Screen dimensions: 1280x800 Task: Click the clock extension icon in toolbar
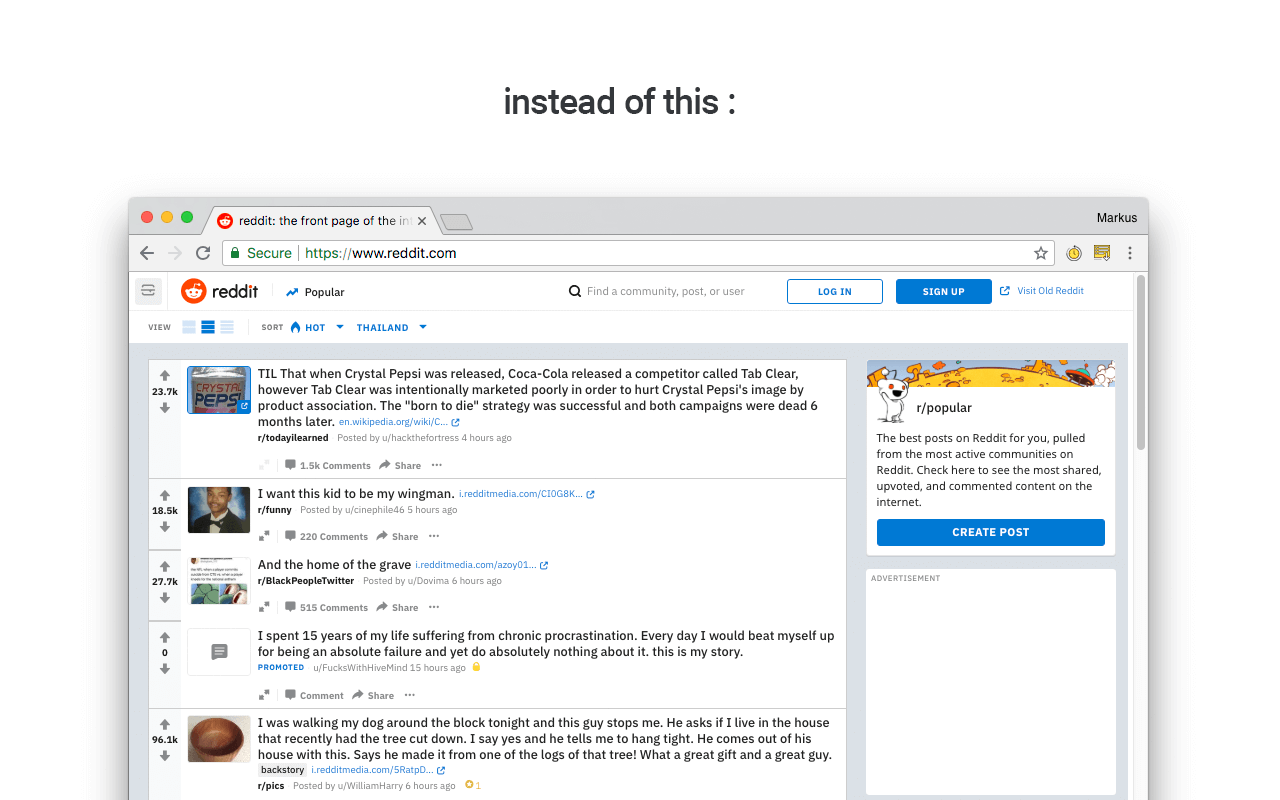[x=1074, y=253]
